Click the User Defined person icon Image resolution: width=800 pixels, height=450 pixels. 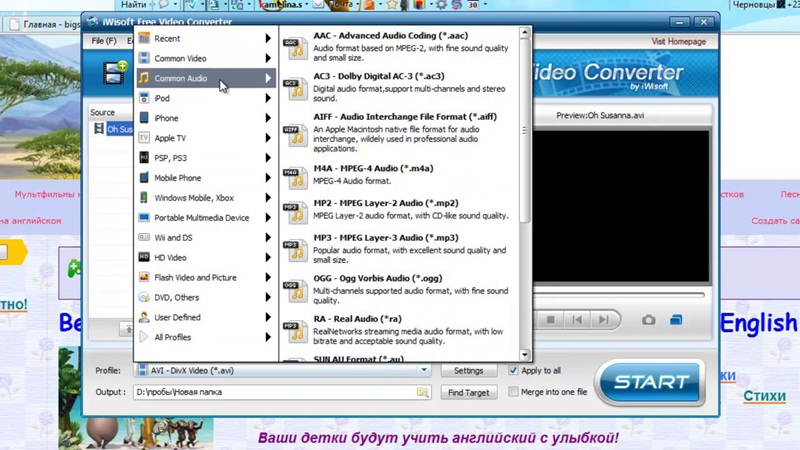point(144,317)
